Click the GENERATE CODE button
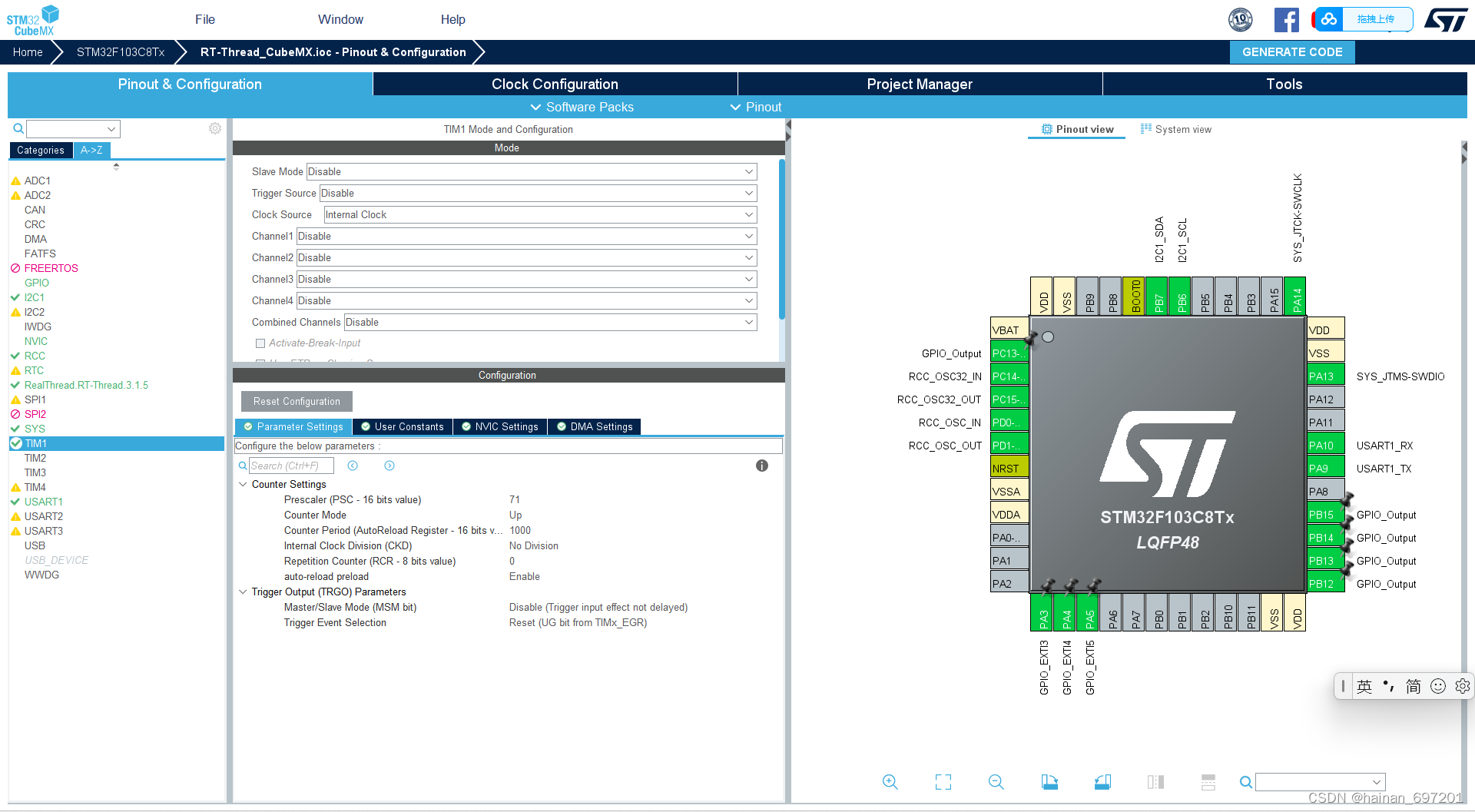Screen dimensions: 1475x812 click(x=1292, y=52)
